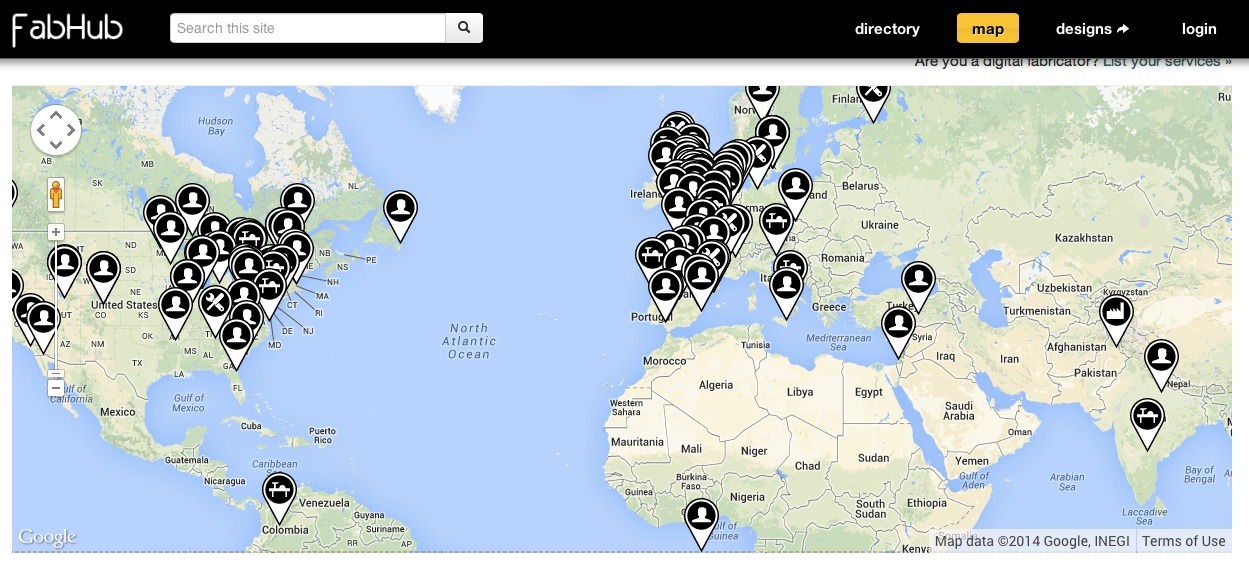This screenshot has height=565, width=1249.
Task: Click the tools marker over Finland
Action: pos(873,91)
